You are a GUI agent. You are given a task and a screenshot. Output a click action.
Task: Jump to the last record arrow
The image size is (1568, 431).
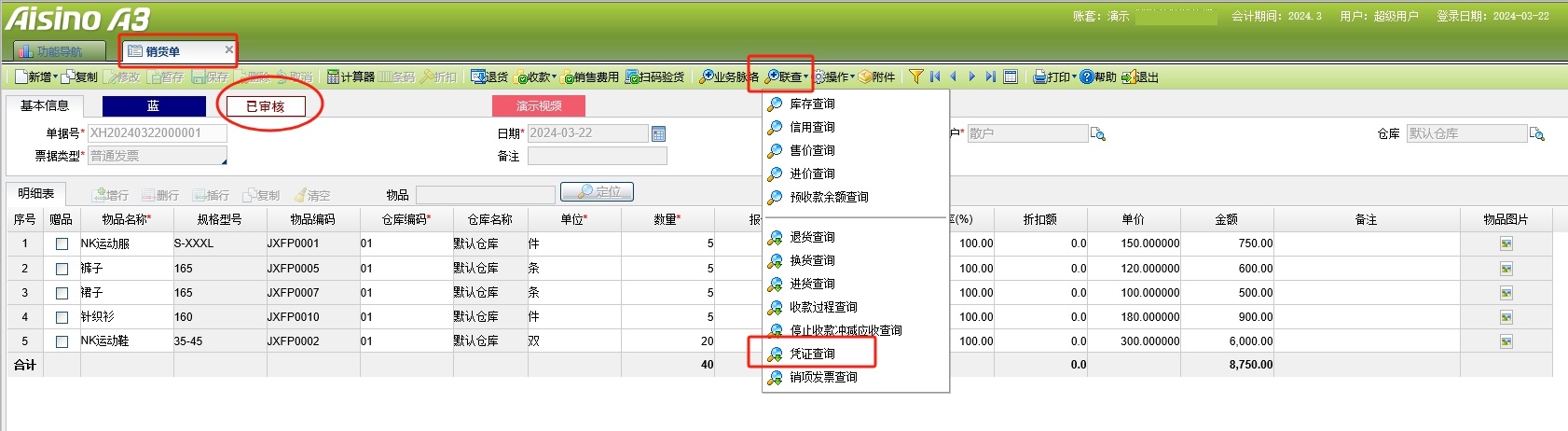[990, 77]
